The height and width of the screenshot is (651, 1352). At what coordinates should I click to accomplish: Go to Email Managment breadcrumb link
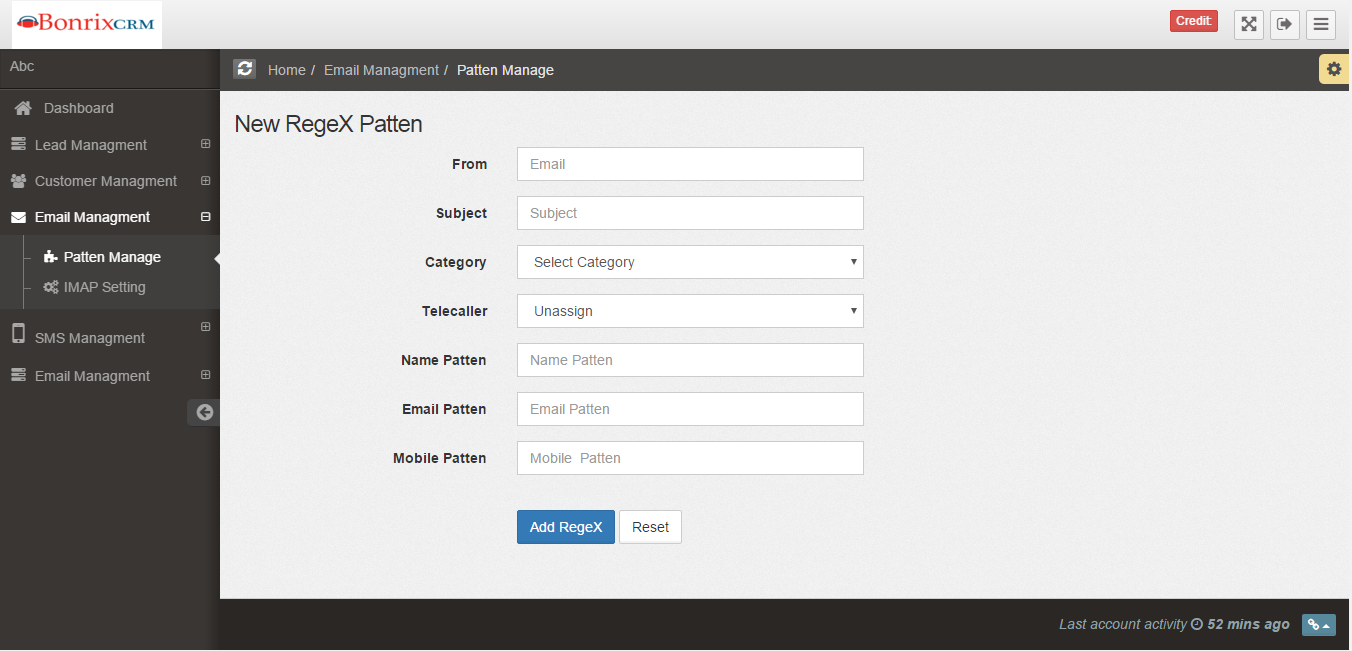click(381, 70)
